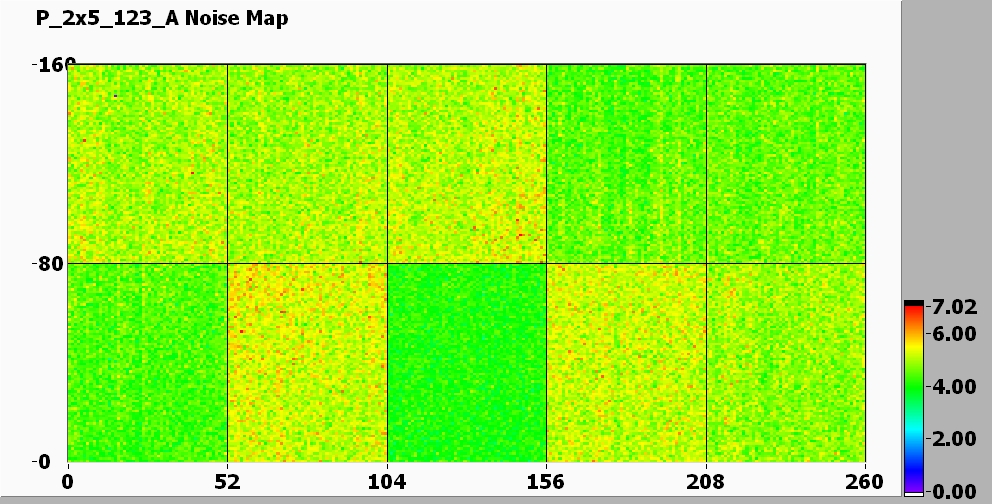Click the x-axis tick label 260
Screen dimensions: 992x504
(x=864, y=483)
